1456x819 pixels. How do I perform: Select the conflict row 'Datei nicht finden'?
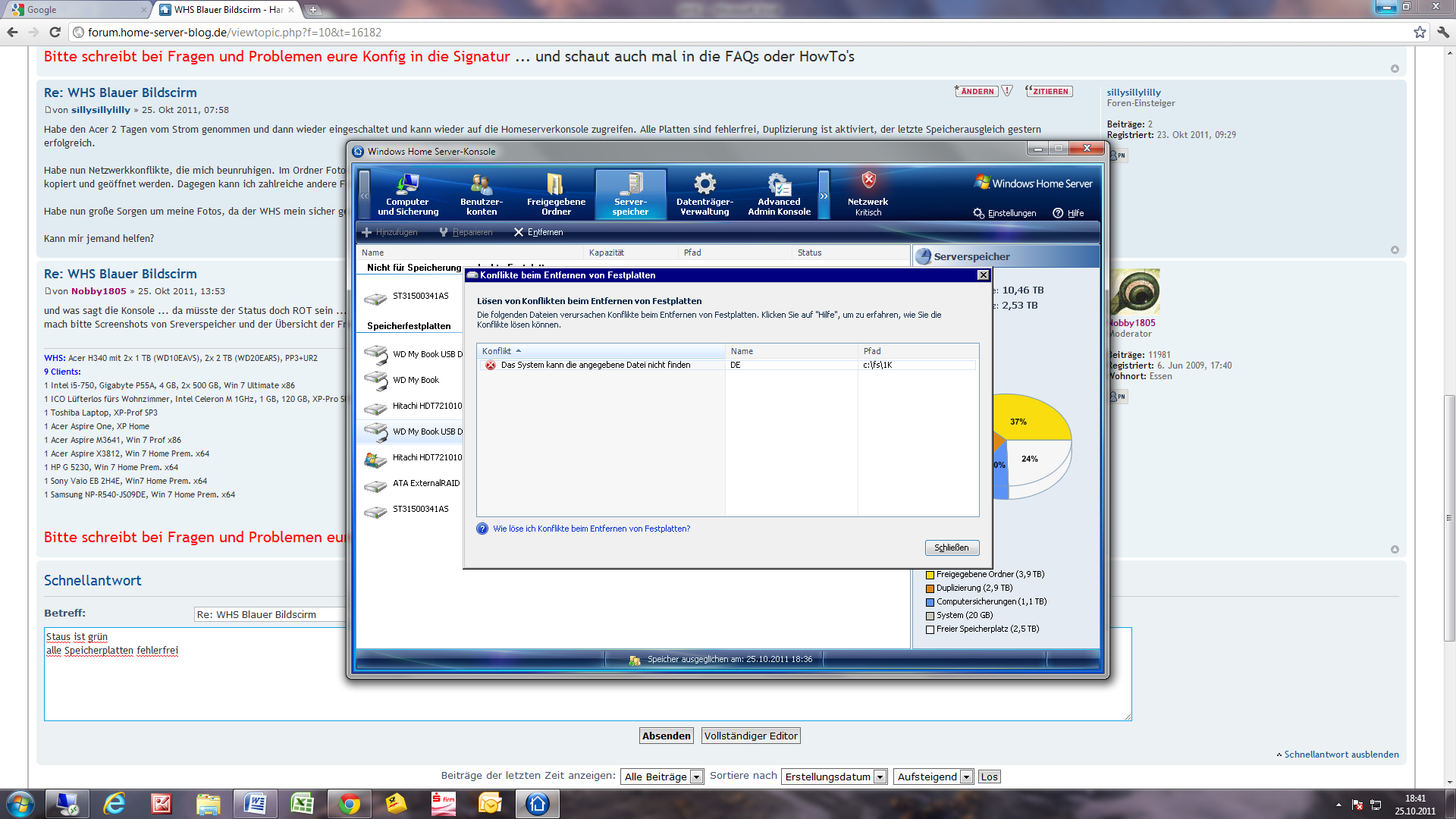tap(727, 365)
